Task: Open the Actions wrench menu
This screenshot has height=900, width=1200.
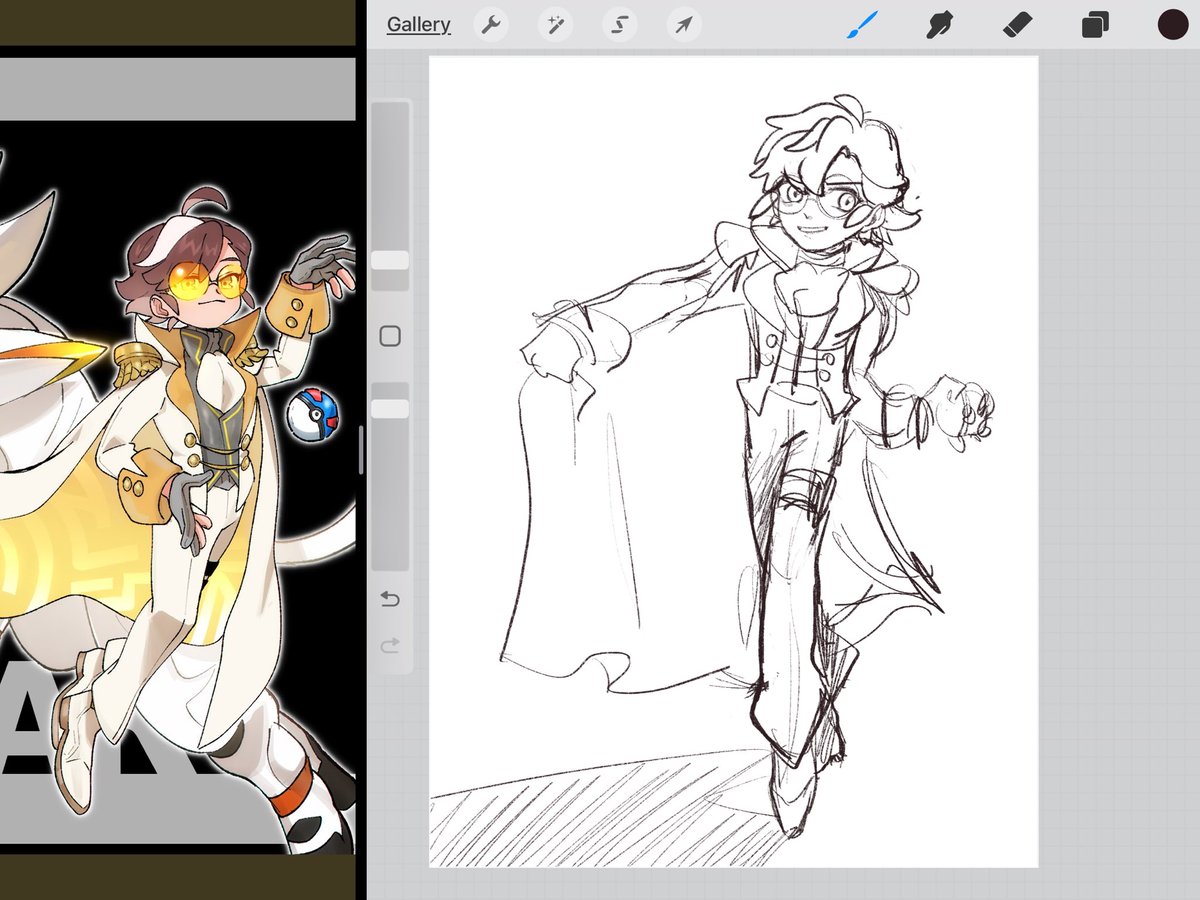Action: pos(490,25)
